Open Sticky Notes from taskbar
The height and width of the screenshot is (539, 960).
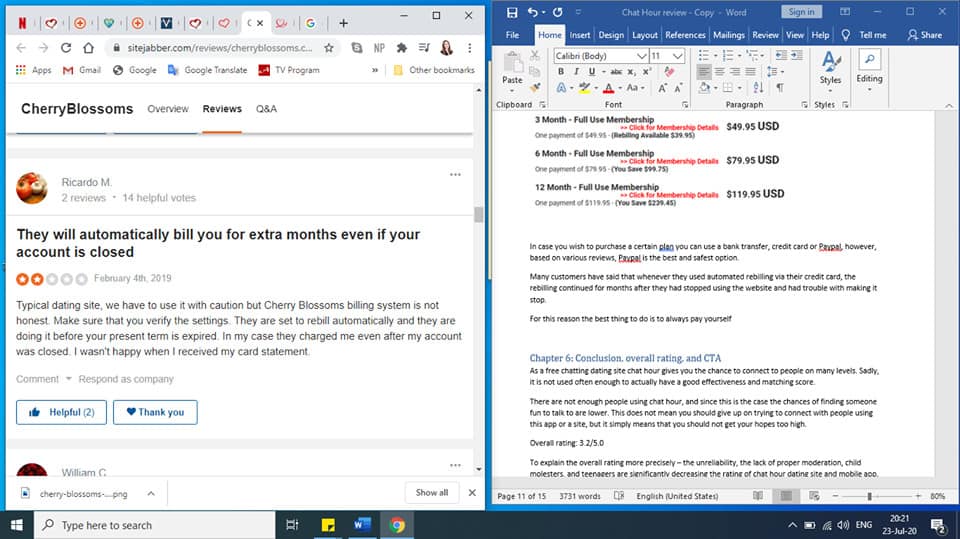click(328, 525)
